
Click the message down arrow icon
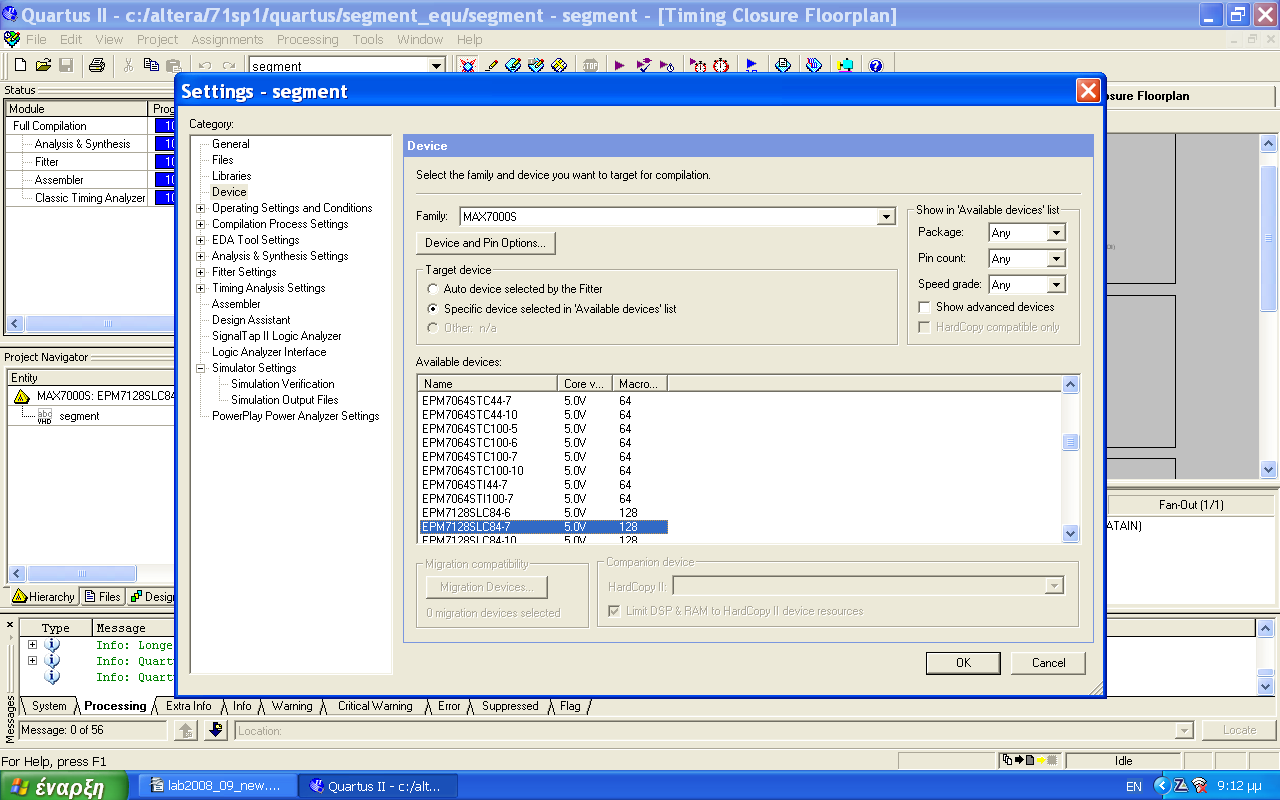tap(216, 731)
